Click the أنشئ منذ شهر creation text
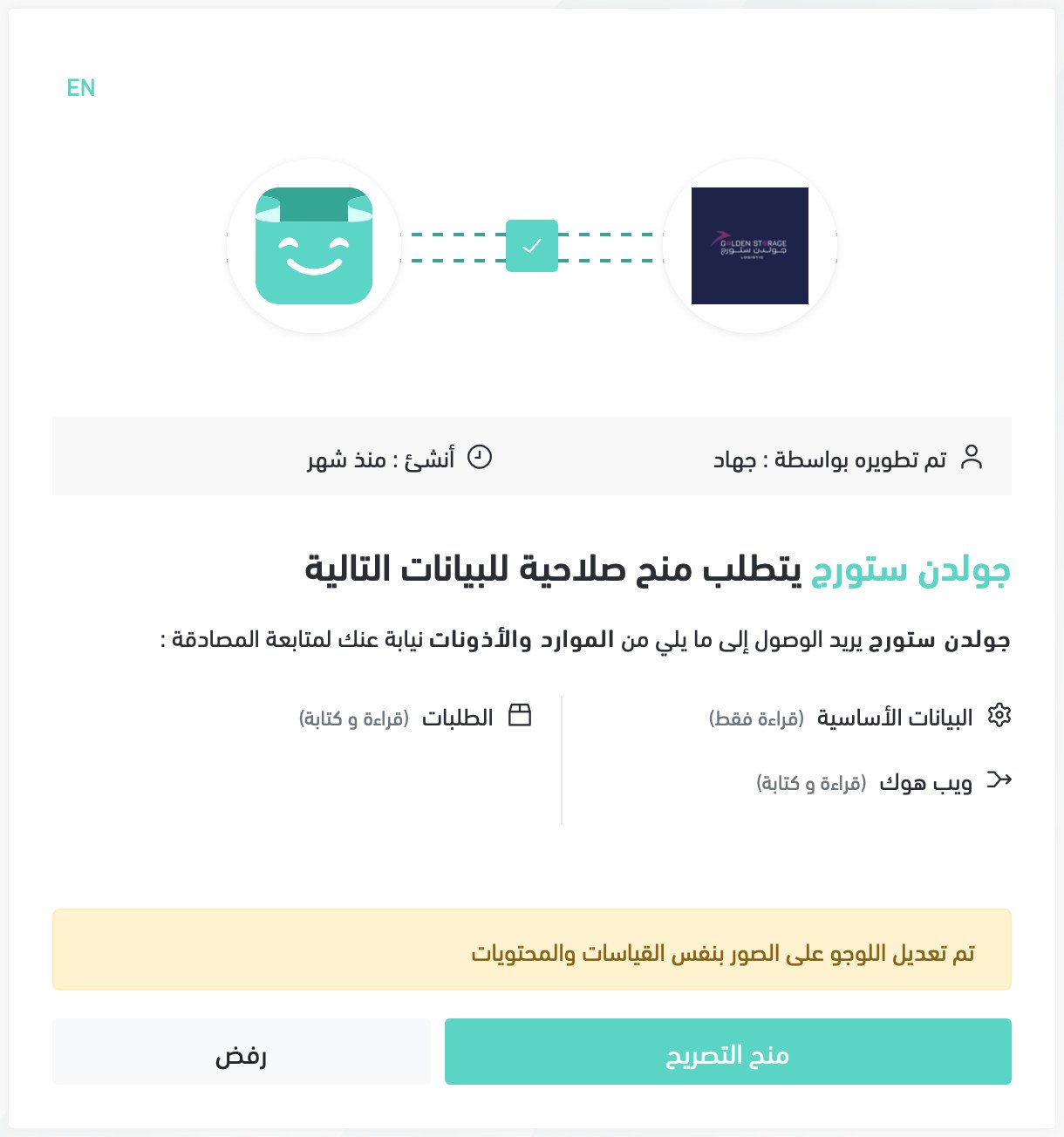 click(380, 459)
